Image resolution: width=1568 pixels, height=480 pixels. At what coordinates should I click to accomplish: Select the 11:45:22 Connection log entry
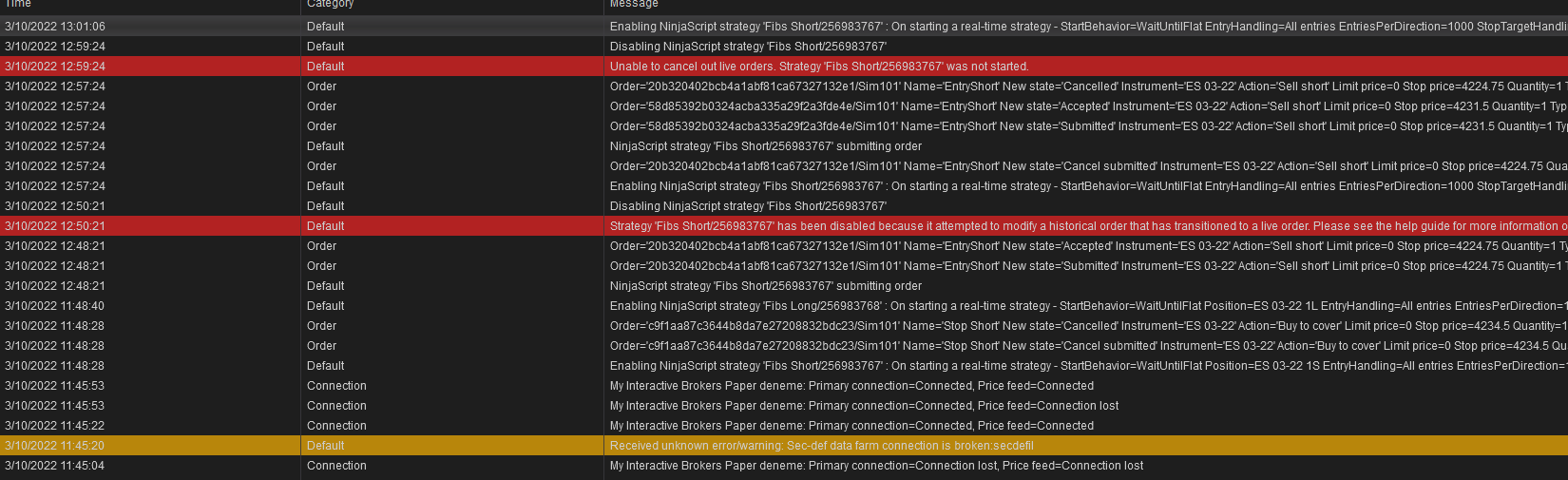851,426
